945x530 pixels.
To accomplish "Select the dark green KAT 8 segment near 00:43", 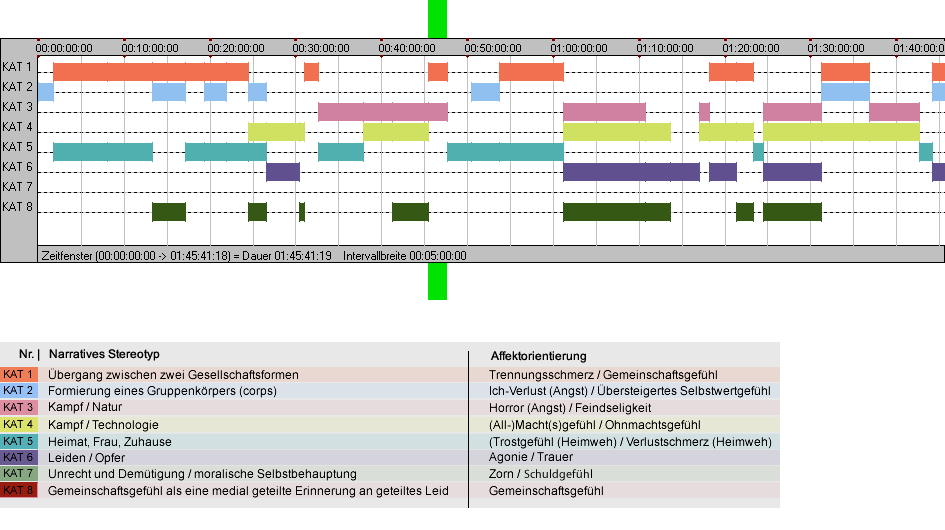I will click(x=410, y=212).
